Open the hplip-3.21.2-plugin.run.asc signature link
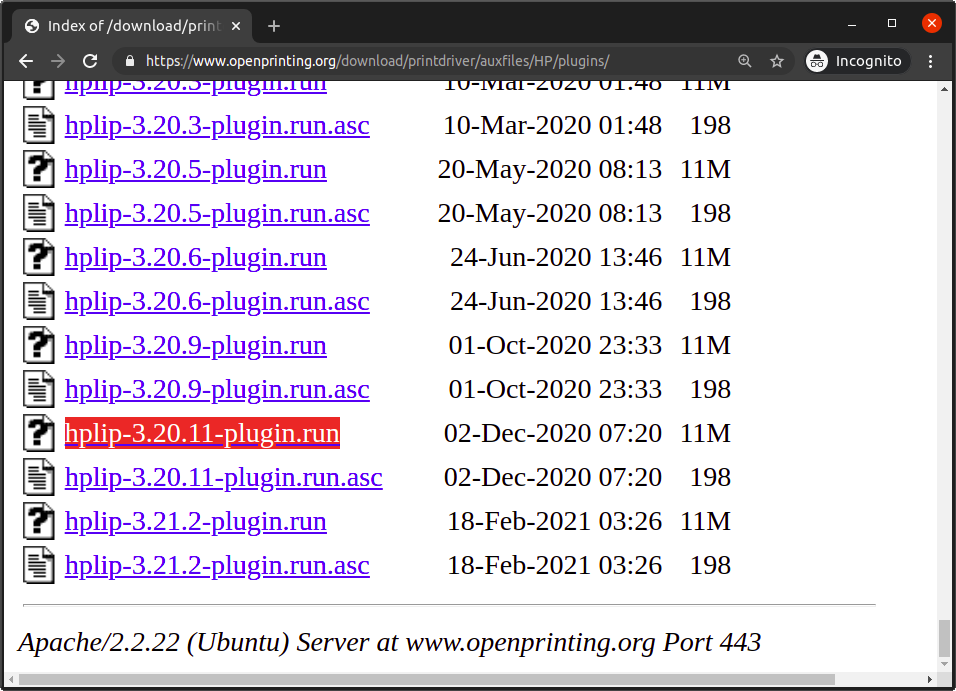The width and height of the screenshot is (956, 691). (x=217, y=565)
